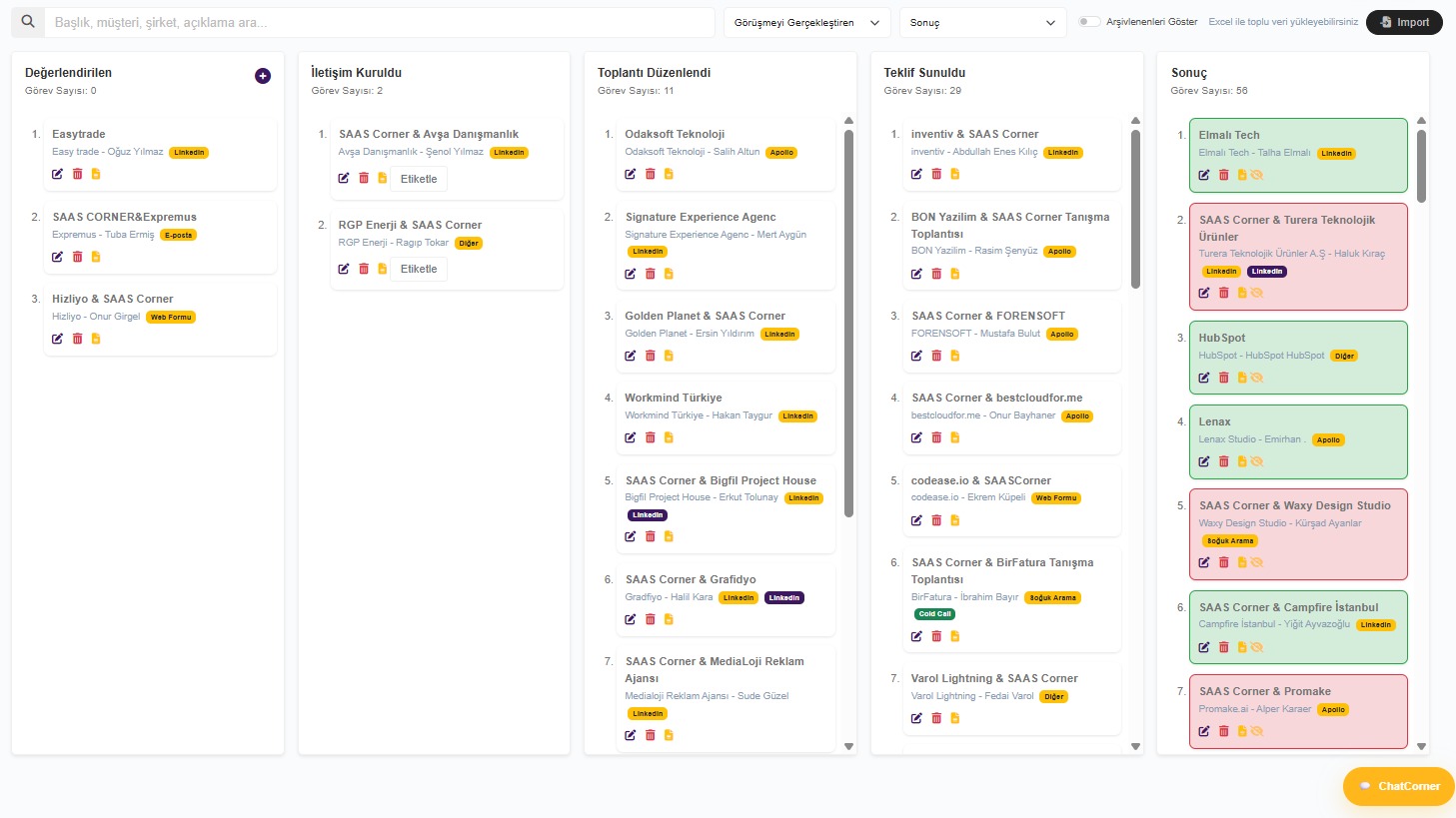Delete the Elmalı Tech card
This screenshot has height=818, width=1456.
coord(1223,175)
